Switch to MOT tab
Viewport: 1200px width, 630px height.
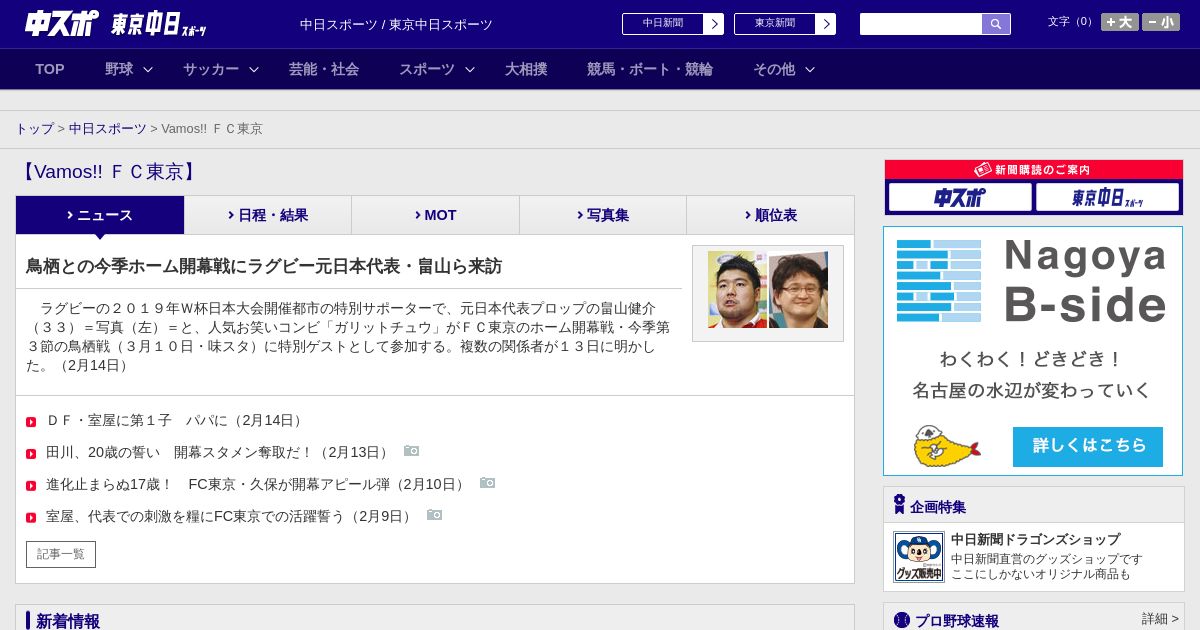click(436, 215)
